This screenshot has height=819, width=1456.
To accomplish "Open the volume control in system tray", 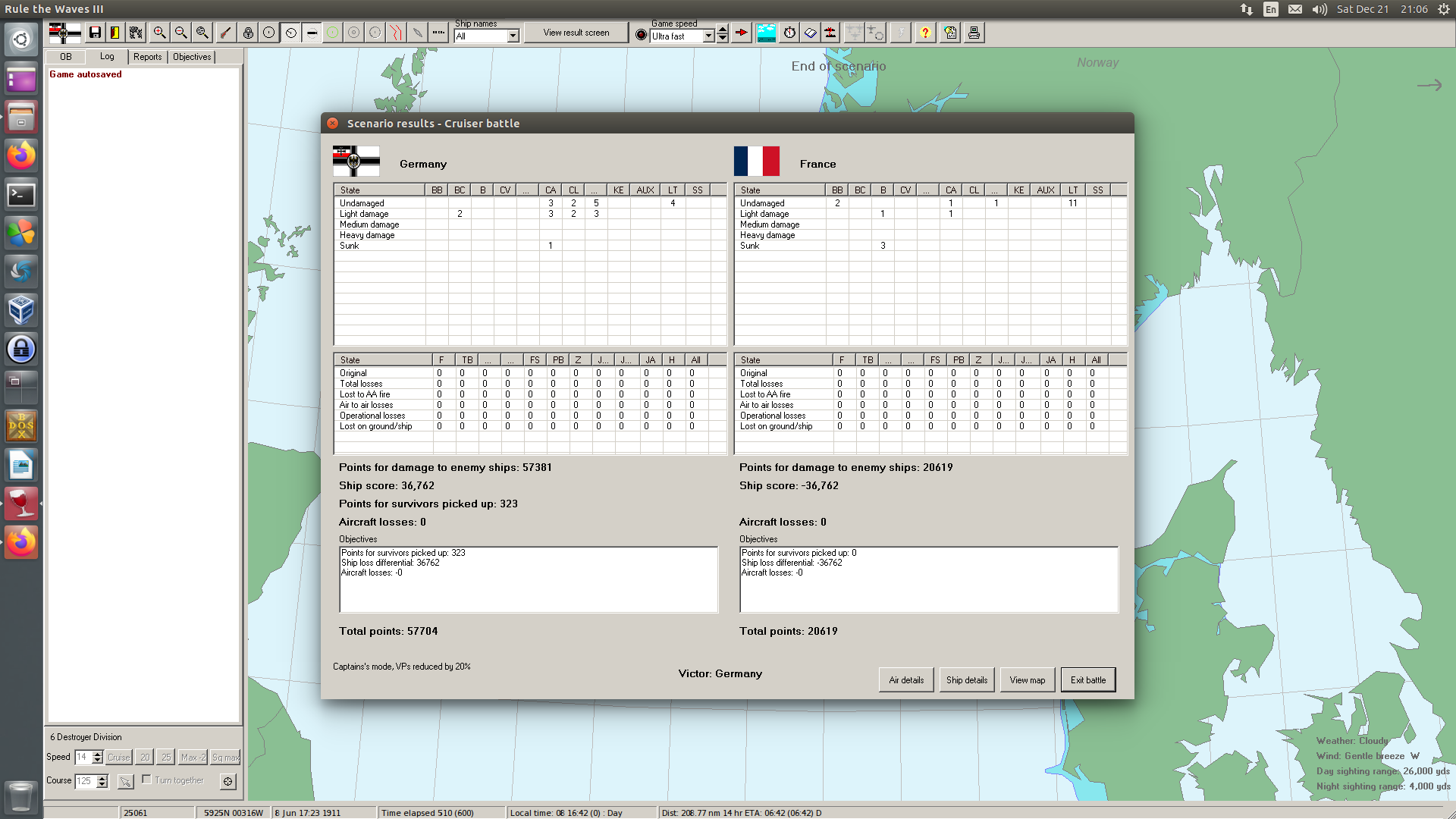I will click(1319, 9).
